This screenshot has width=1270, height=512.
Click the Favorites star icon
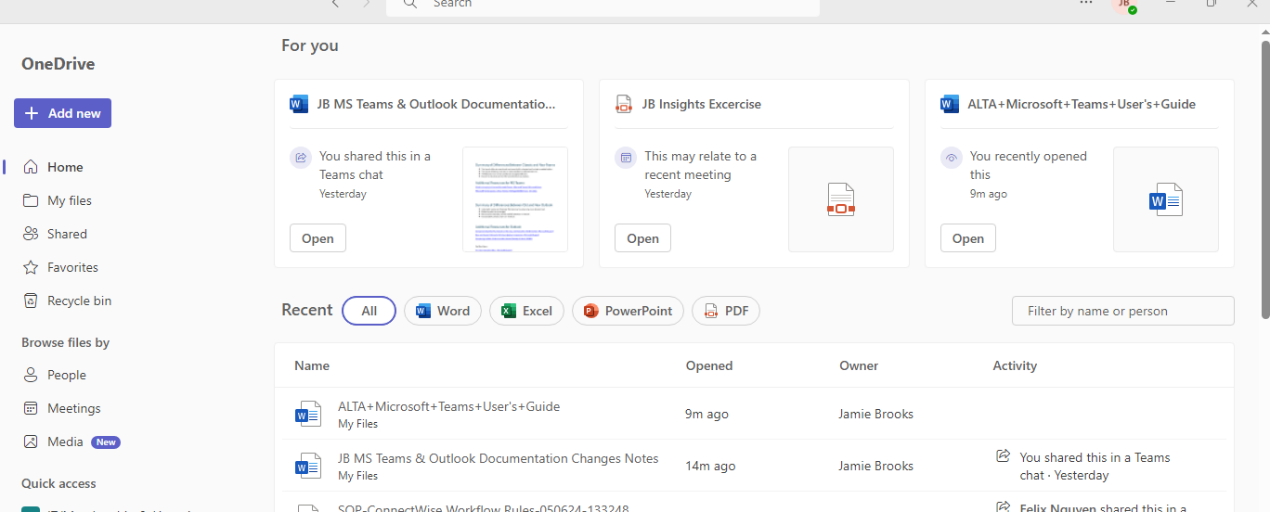(x=31, y=267)
